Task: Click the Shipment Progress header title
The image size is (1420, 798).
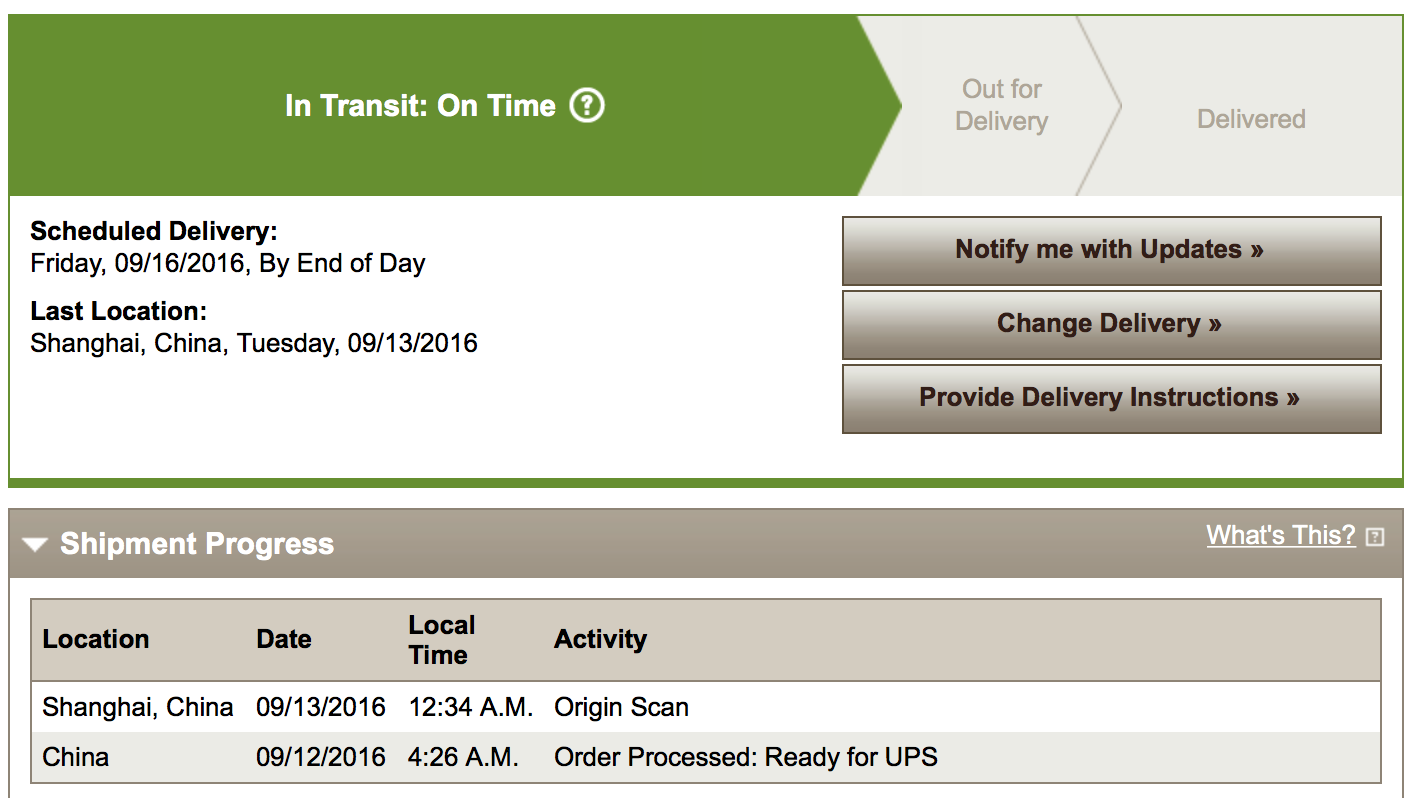Action: coord(196,544)
